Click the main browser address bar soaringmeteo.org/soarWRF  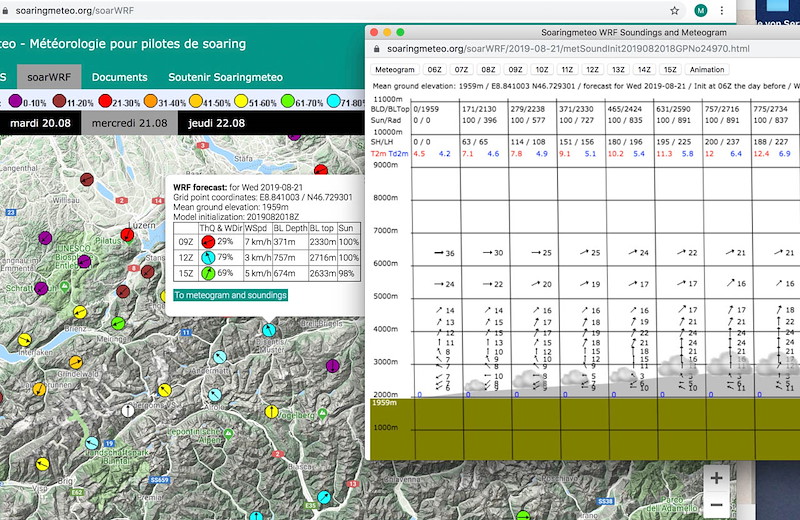click(x=74, y=11)
